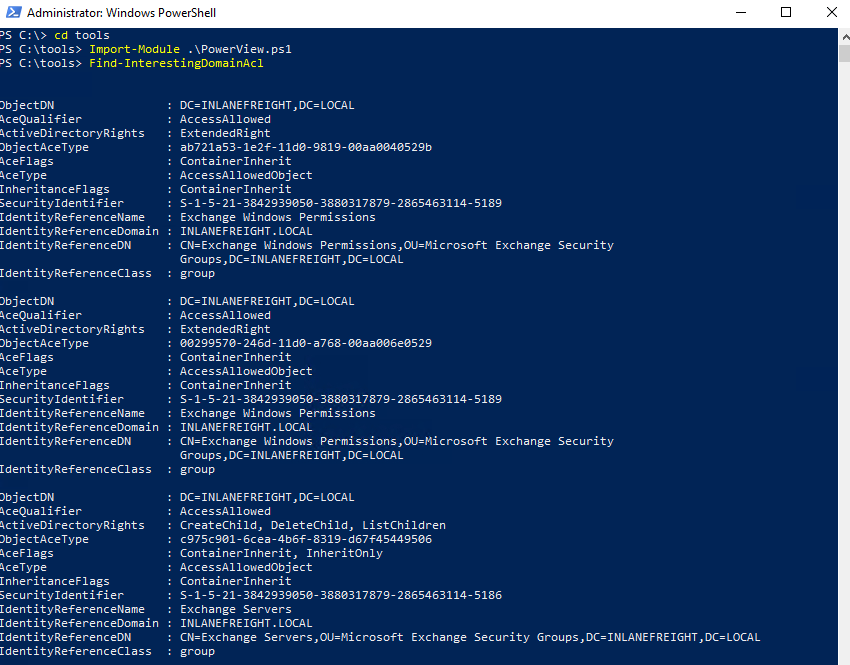Click the scrollbar up arrow
This screenshot has height=665, width=850.
(843, 37)
